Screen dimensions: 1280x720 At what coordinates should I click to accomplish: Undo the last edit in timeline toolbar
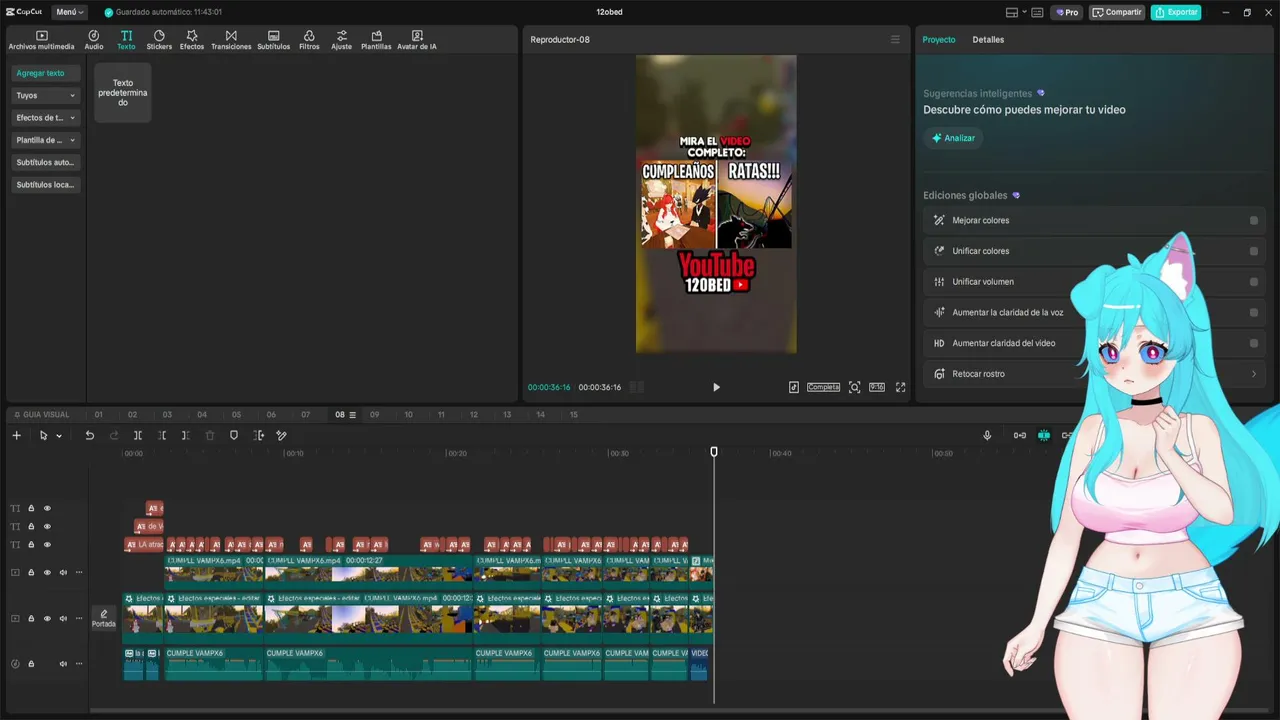[x=89, y=435]
